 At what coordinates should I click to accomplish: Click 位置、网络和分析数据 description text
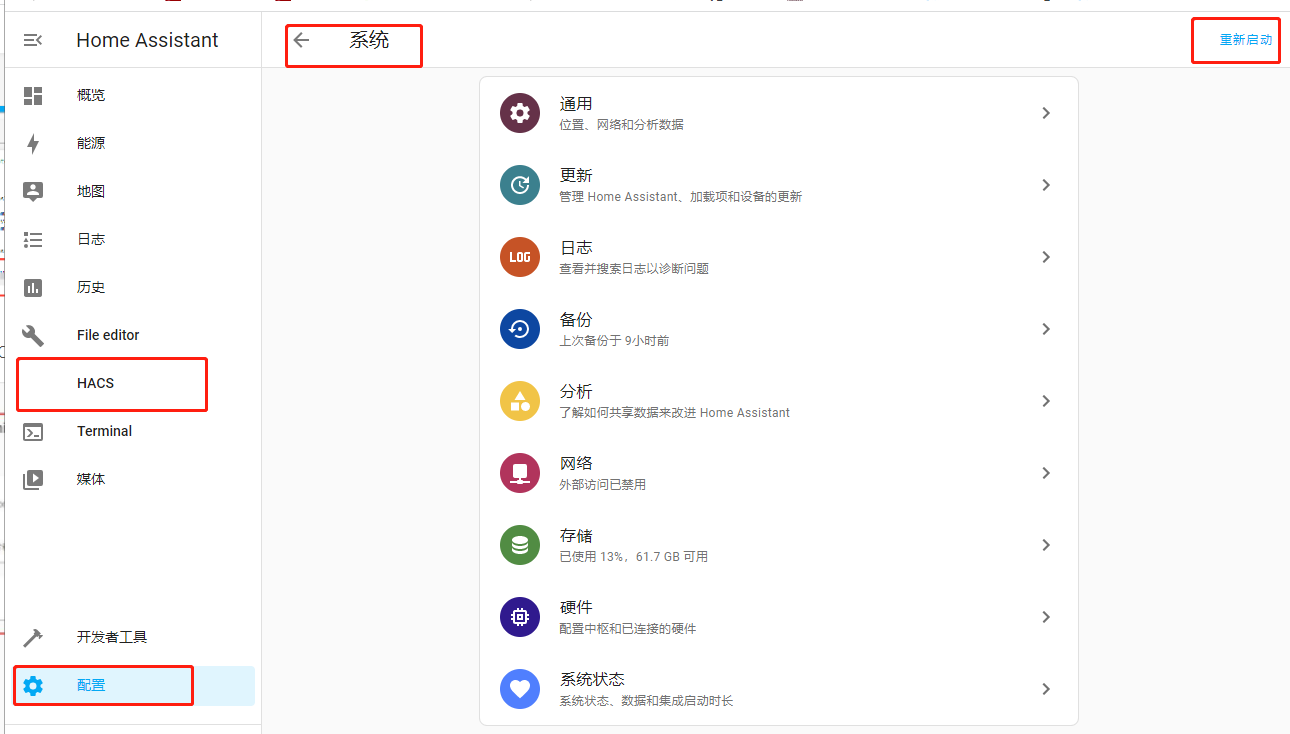621,125
